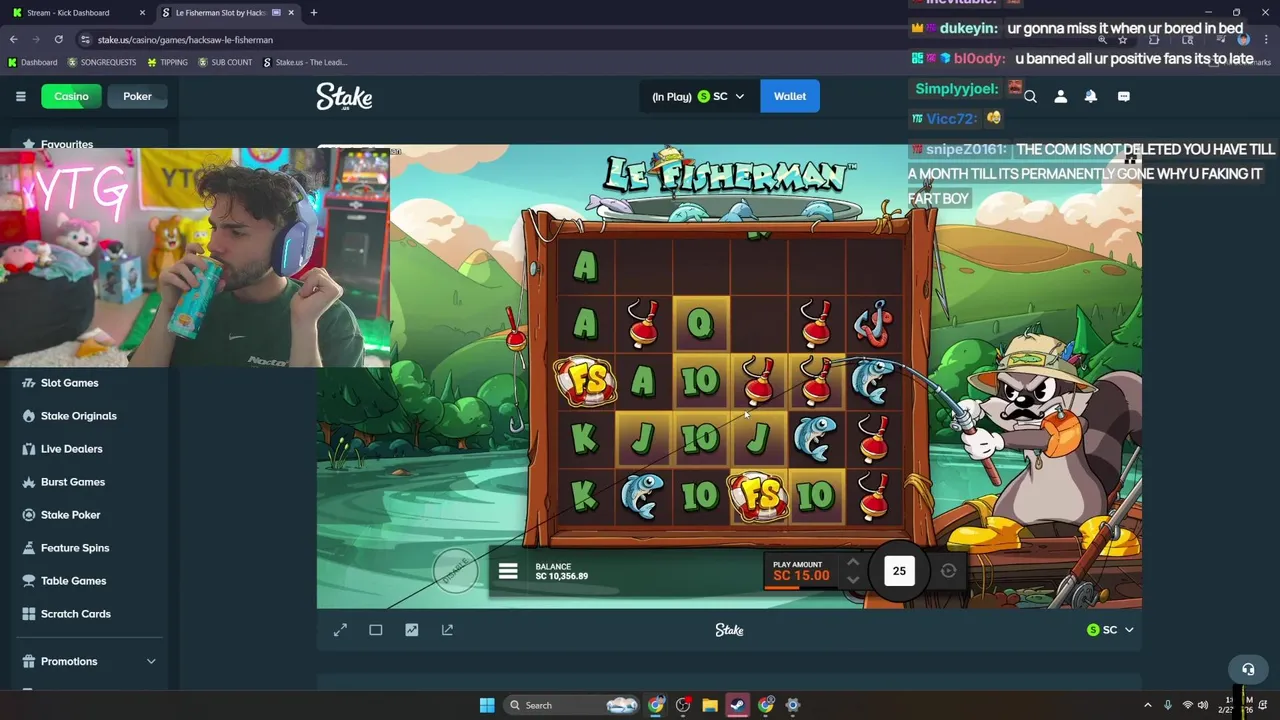Click the Windows taskbar Search box
The height and width of the screenshot is (720, 1280).
[x=571, y=705]
